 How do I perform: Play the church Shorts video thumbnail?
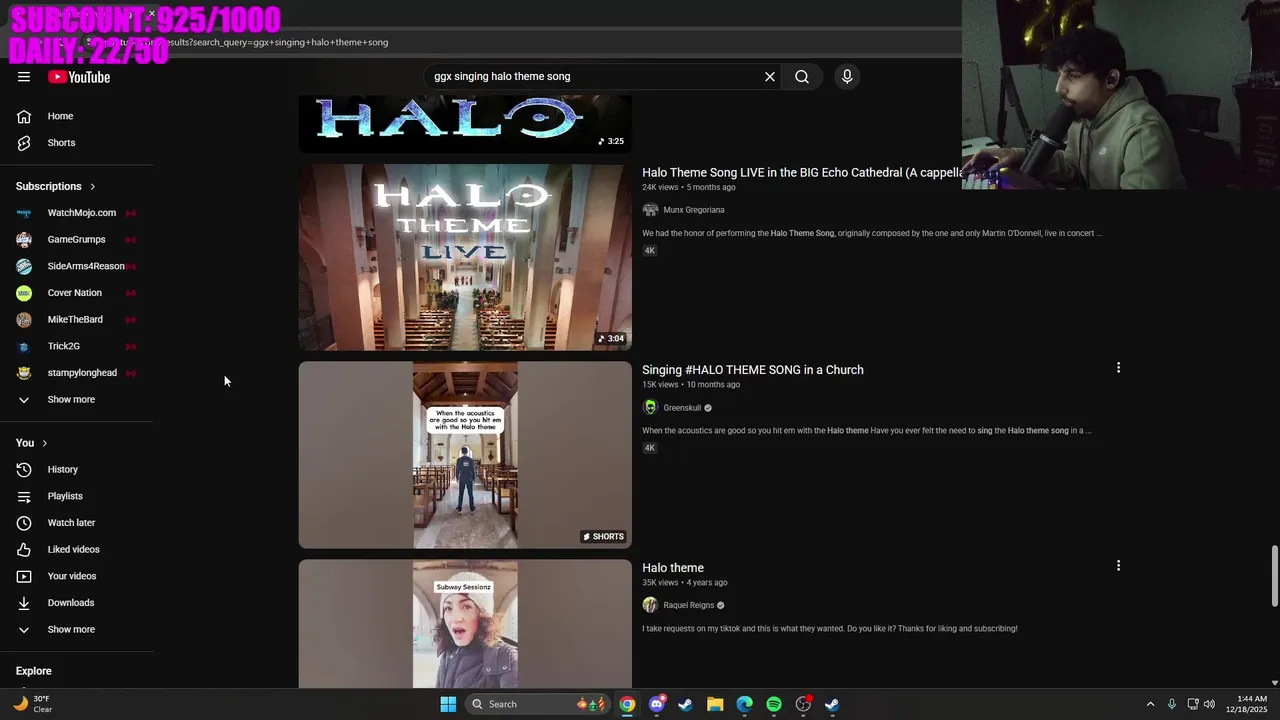coord(465,455)
